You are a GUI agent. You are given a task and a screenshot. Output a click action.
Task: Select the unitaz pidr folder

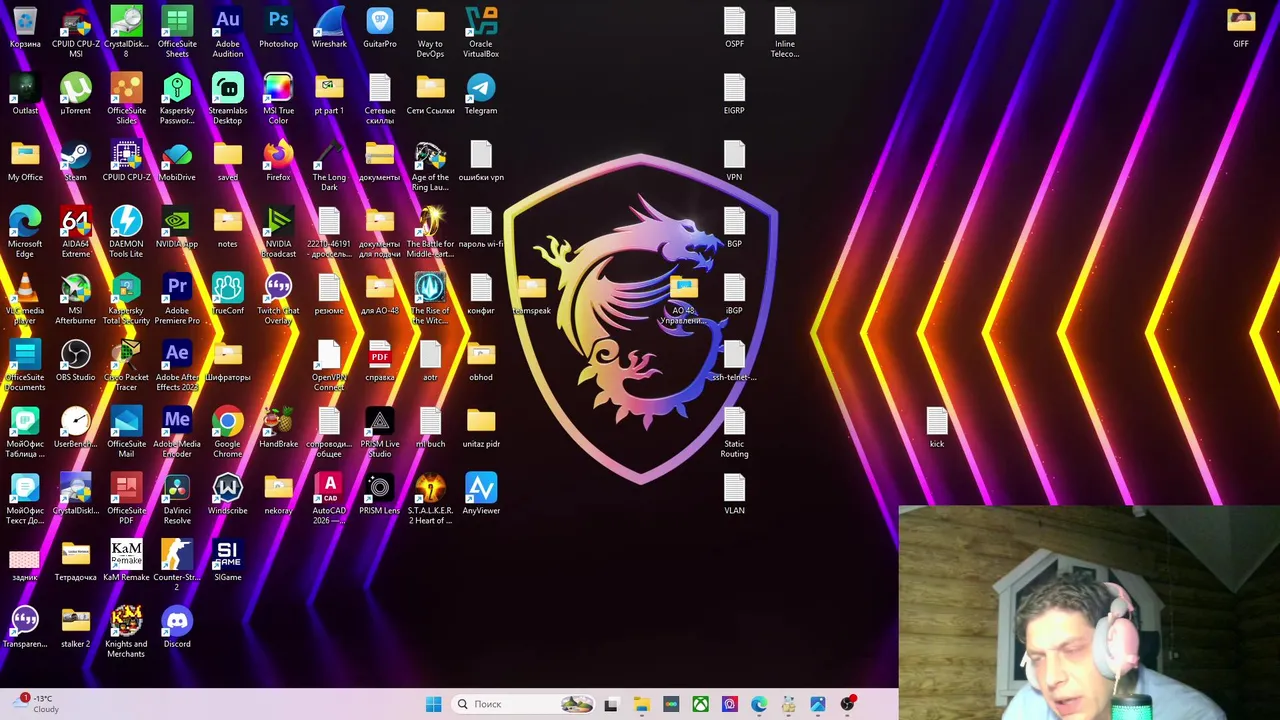click(481, 428)
